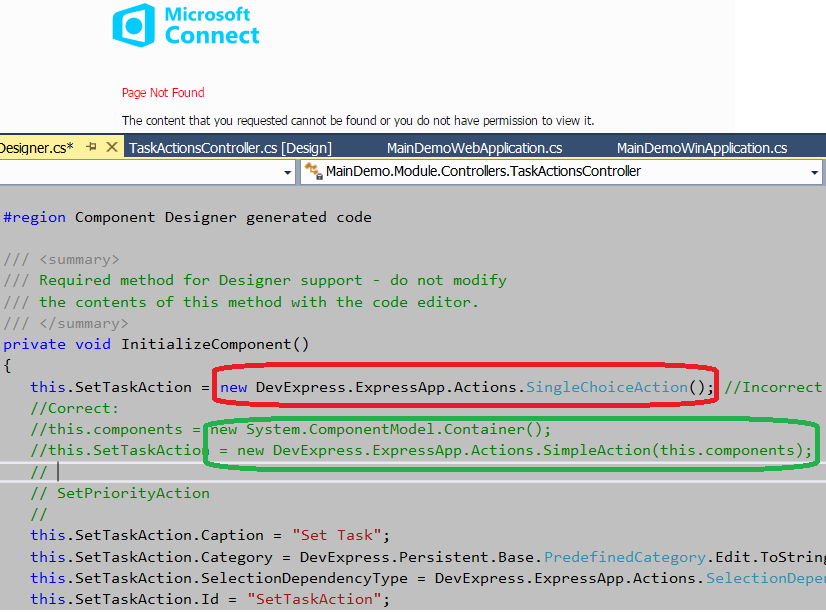Click the '#region Component Designer generated code' line
Viewport: 826px width, 614px height.
[x=187, y=217]
